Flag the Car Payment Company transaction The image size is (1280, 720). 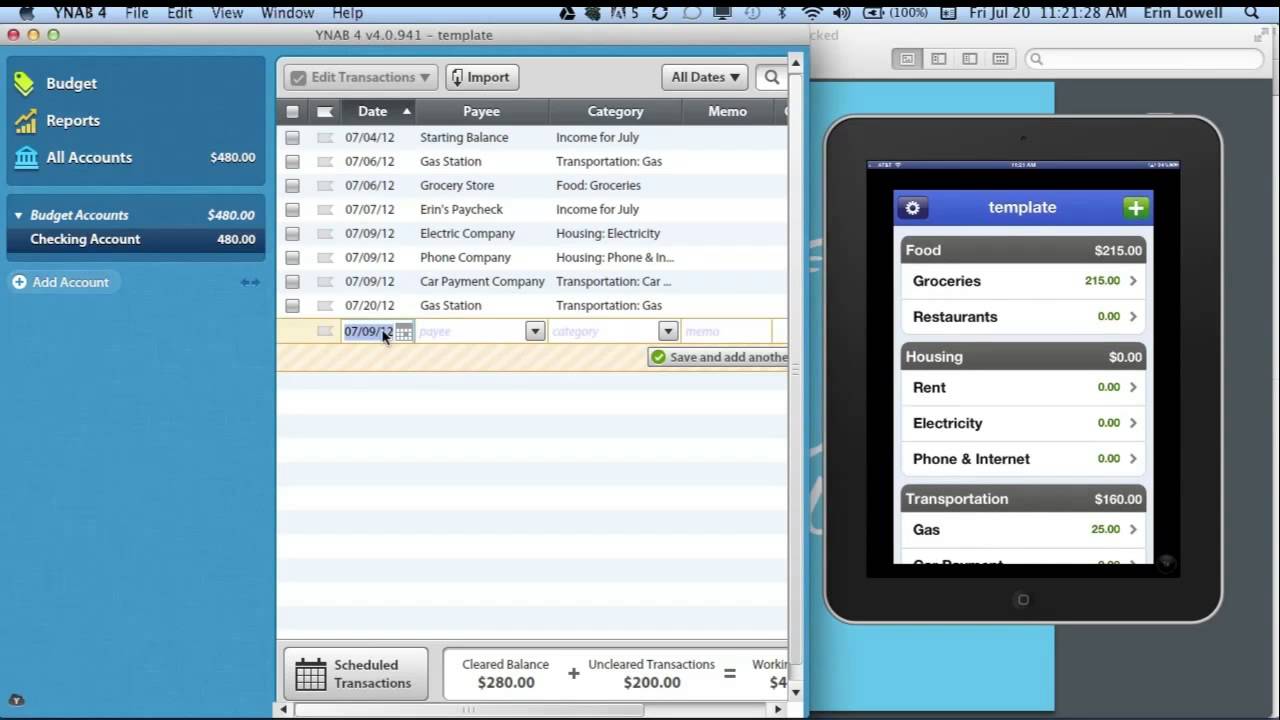(325, 282)
